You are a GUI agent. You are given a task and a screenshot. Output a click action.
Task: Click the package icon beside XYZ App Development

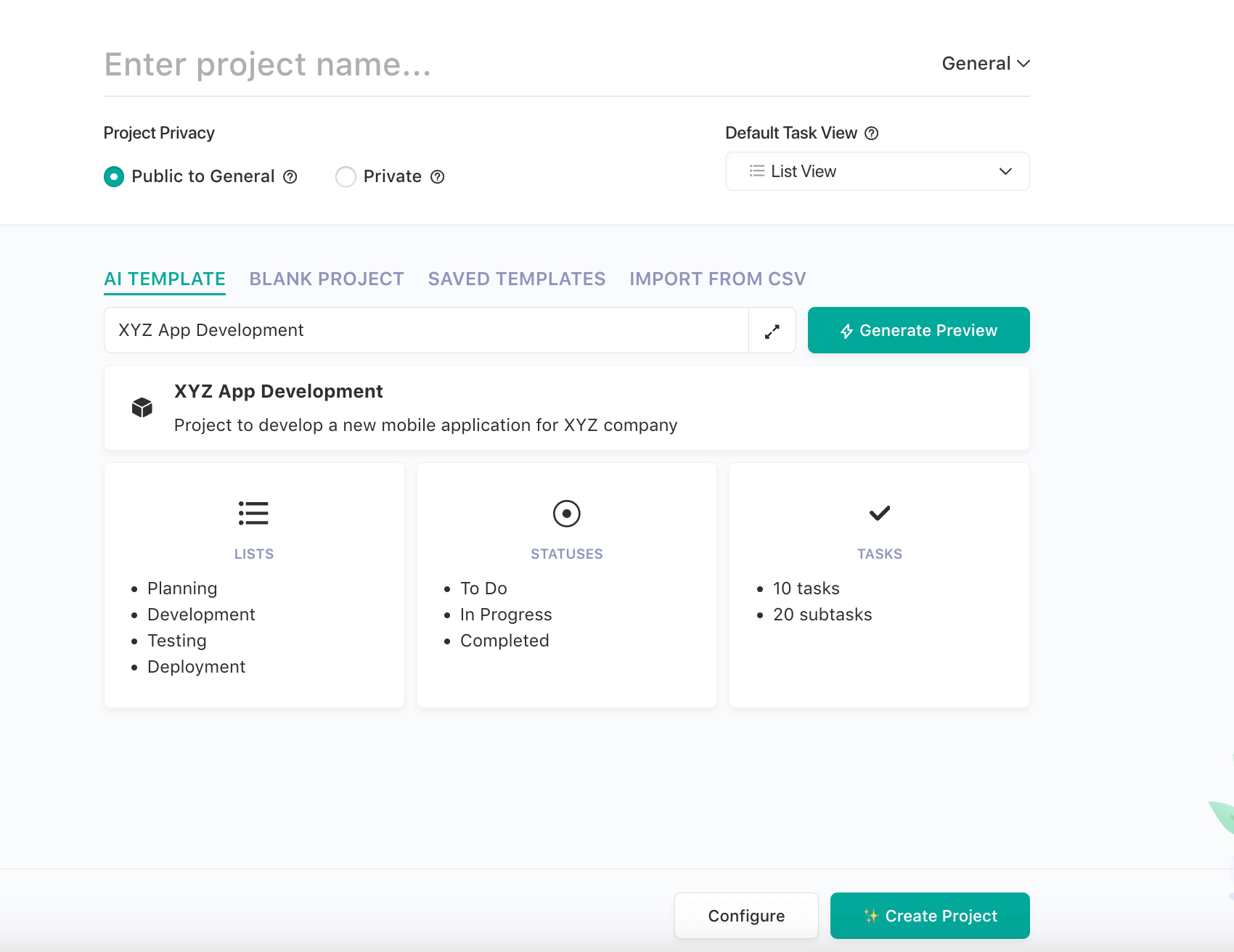tap(141, 407)
